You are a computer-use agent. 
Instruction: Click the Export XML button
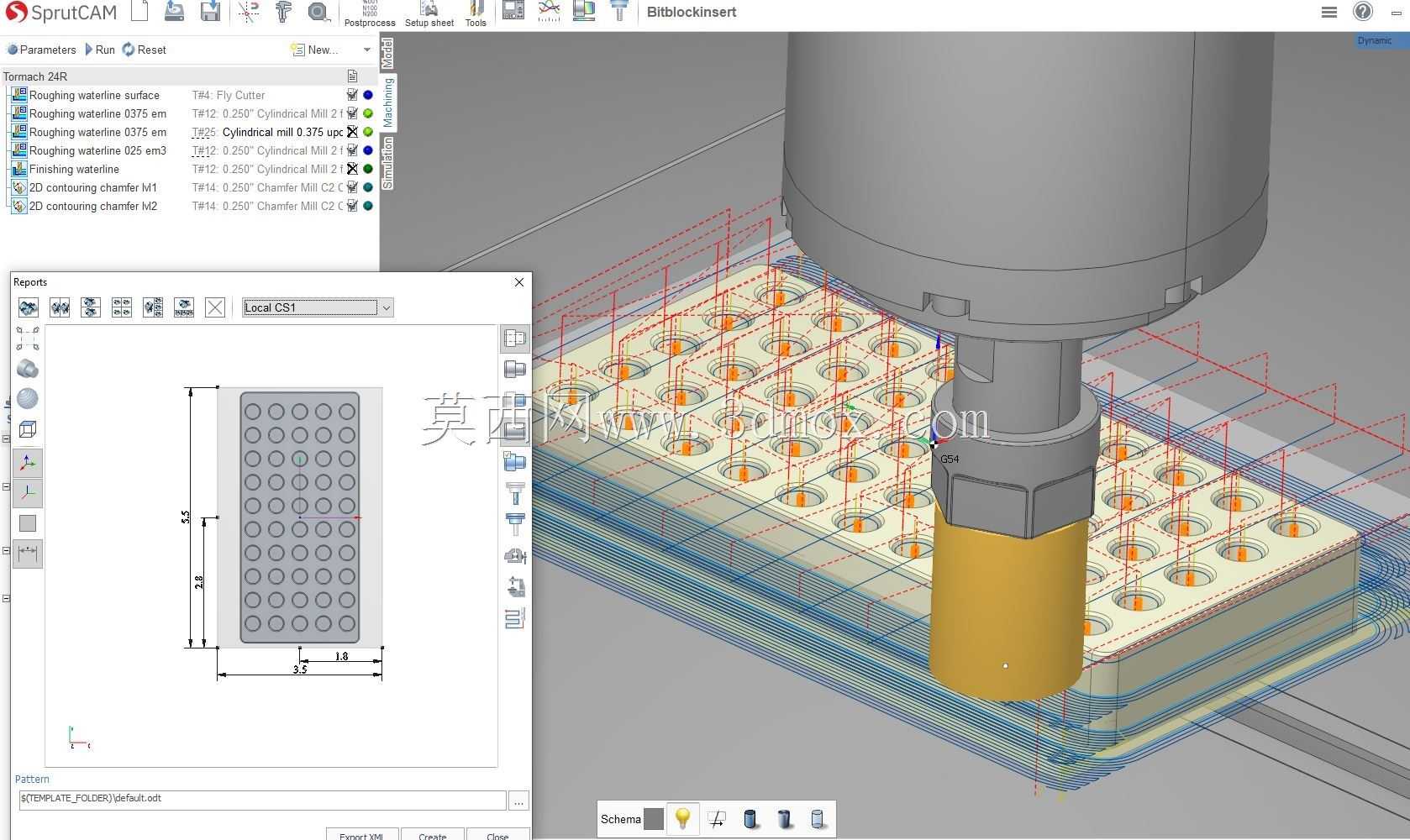click(x=361, y=836)
